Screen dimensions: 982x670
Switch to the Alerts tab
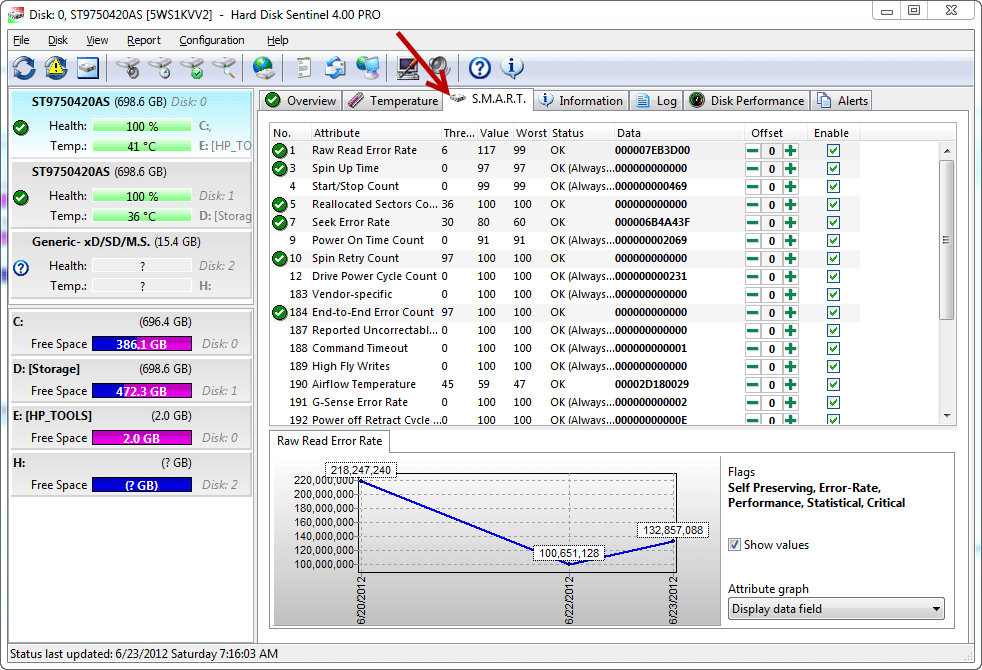[x=842, y=101]
